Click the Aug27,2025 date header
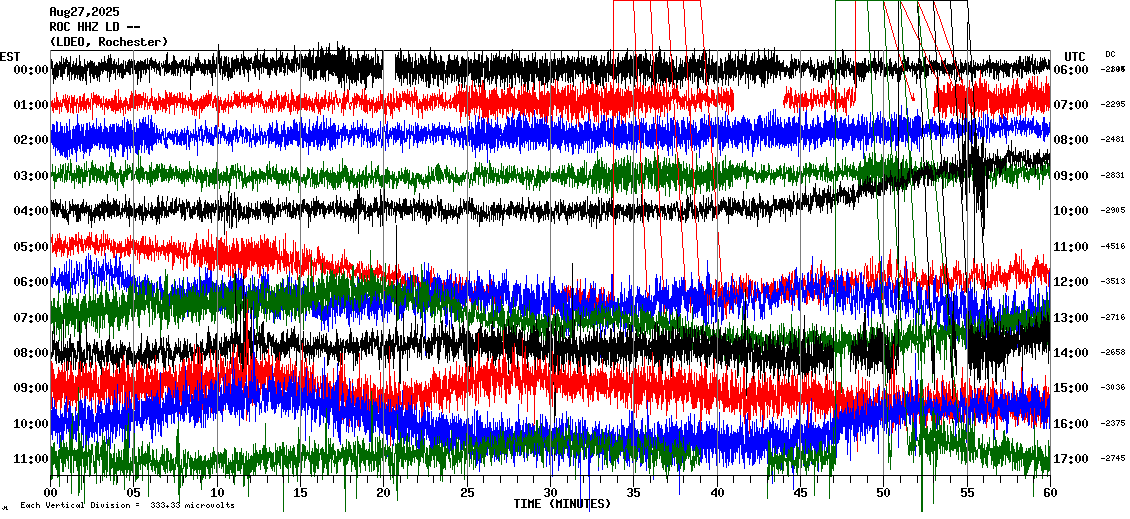 [81, 13]
